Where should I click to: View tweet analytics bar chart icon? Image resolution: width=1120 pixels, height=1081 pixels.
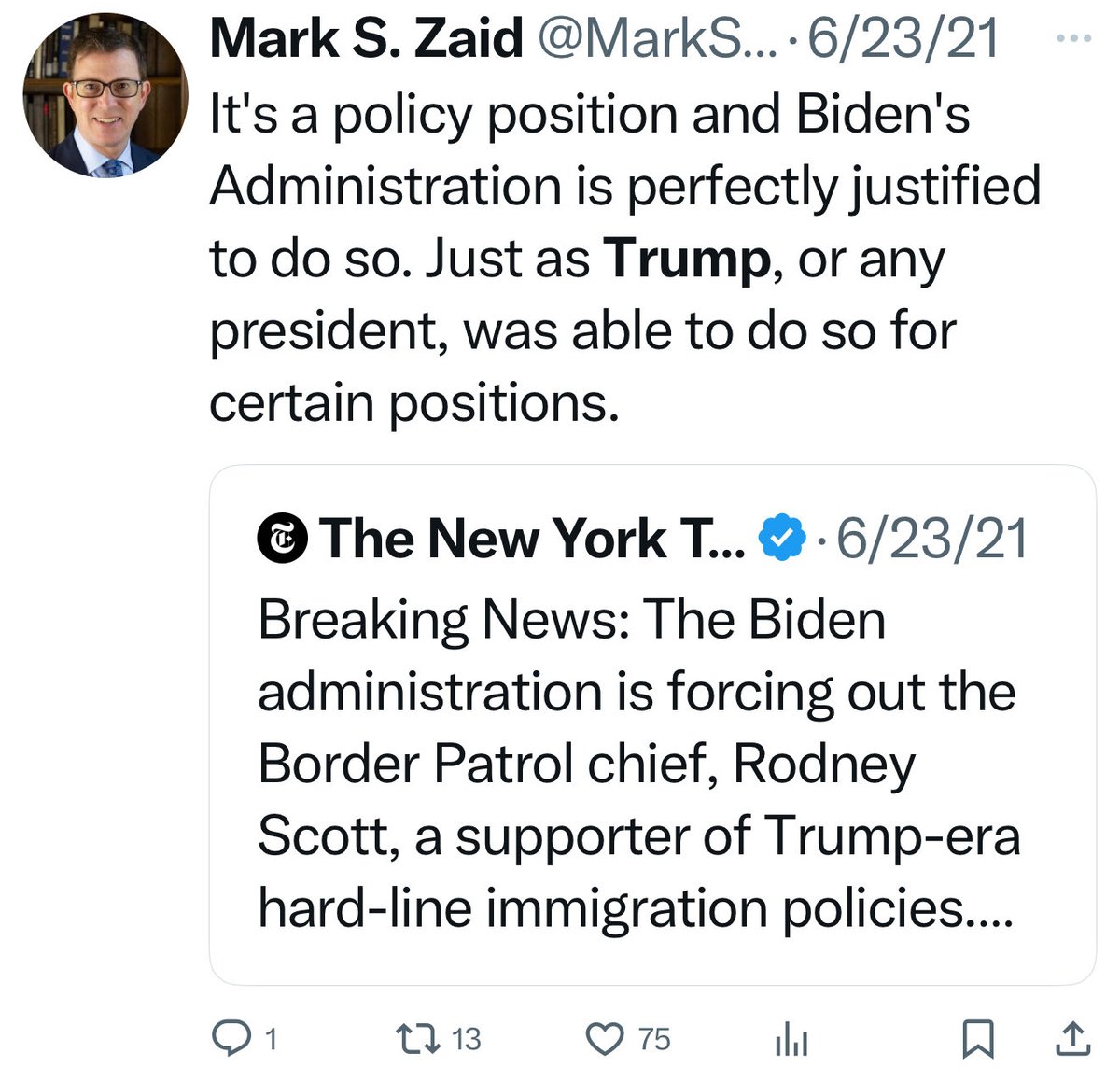[x=791, y=1040]
